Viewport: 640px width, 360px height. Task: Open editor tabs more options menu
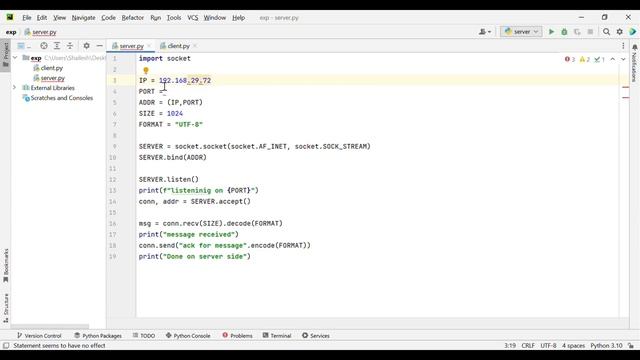[x=623, y=46]
